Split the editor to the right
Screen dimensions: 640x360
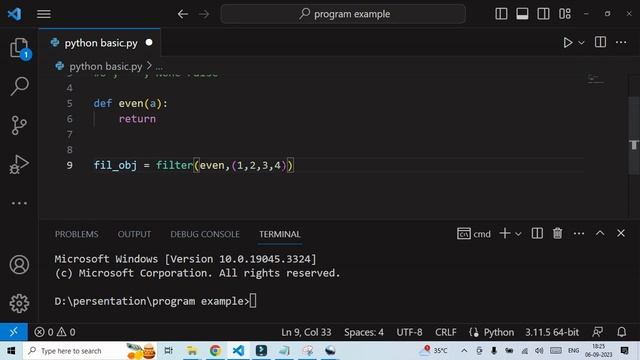pyautogui.click(x=600, y=42)
